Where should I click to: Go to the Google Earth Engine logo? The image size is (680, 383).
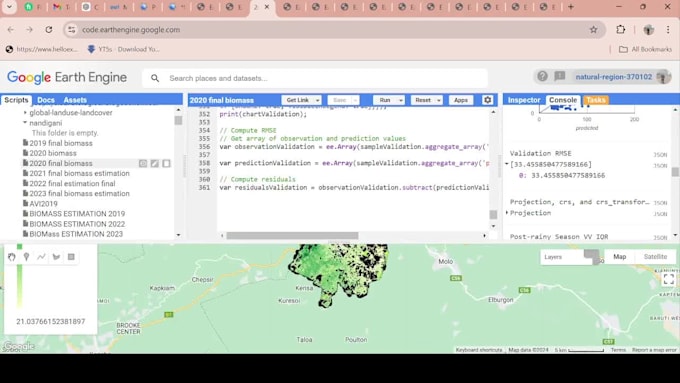click(67, 77)
